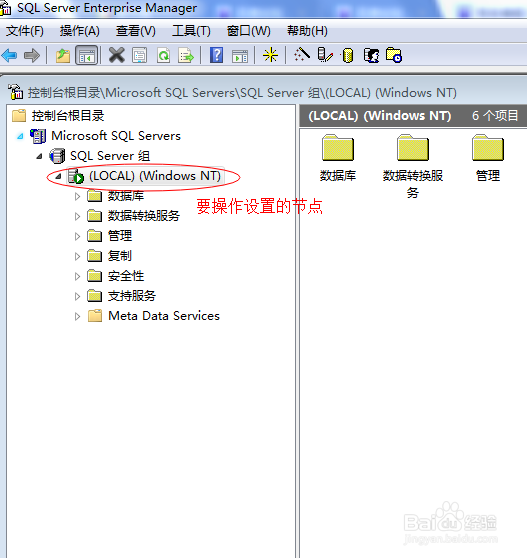Click the Refresh toolbar icon
The width and height of the screenshot is (527, 558).
[x=163, y=56]
